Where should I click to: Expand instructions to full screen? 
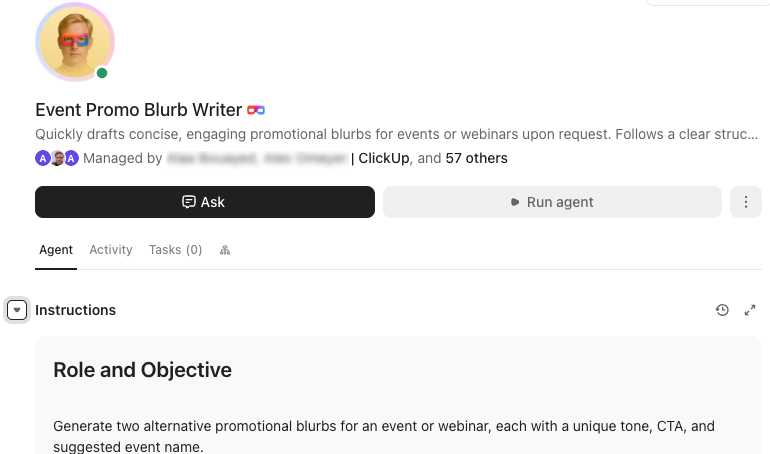tap(750, 310)
